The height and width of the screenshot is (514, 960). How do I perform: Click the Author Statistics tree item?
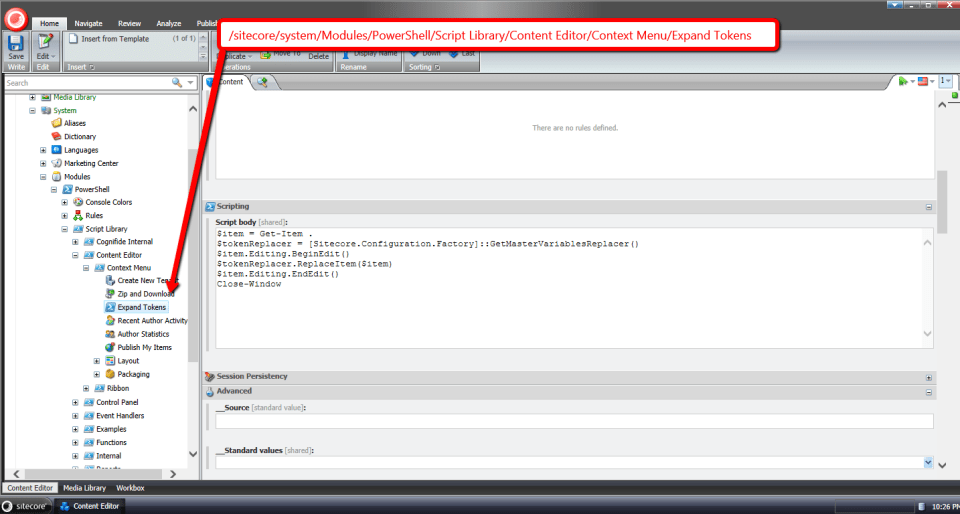tap(143, 334)
